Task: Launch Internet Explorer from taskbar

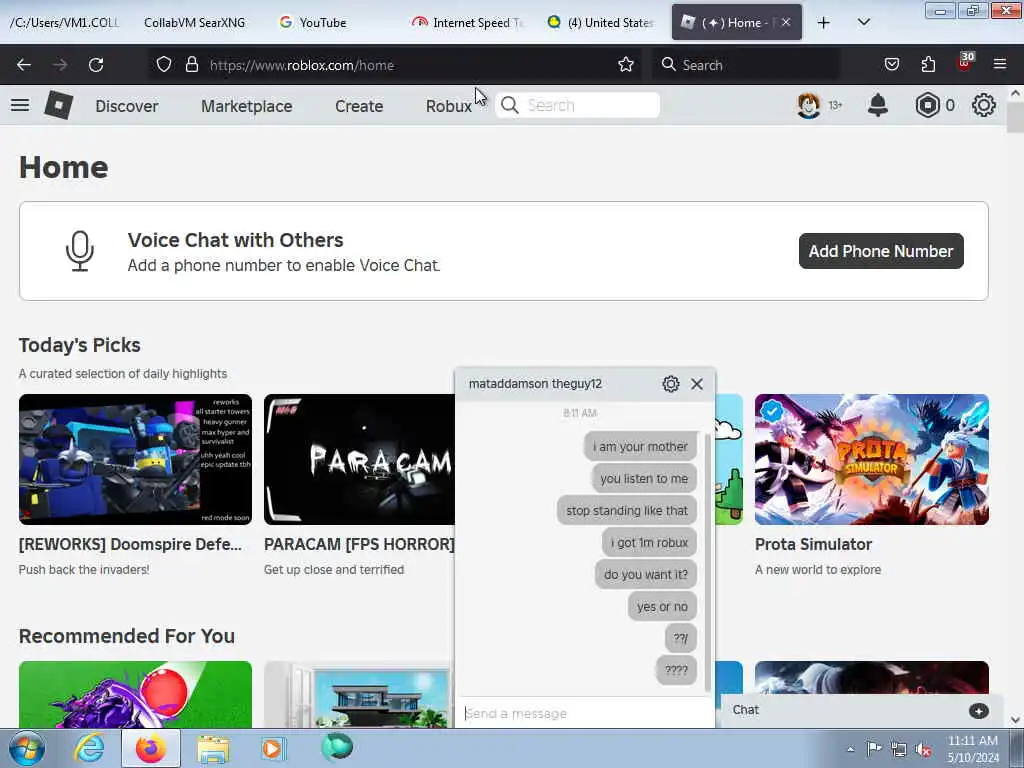Action: click(x=89, y=748)
